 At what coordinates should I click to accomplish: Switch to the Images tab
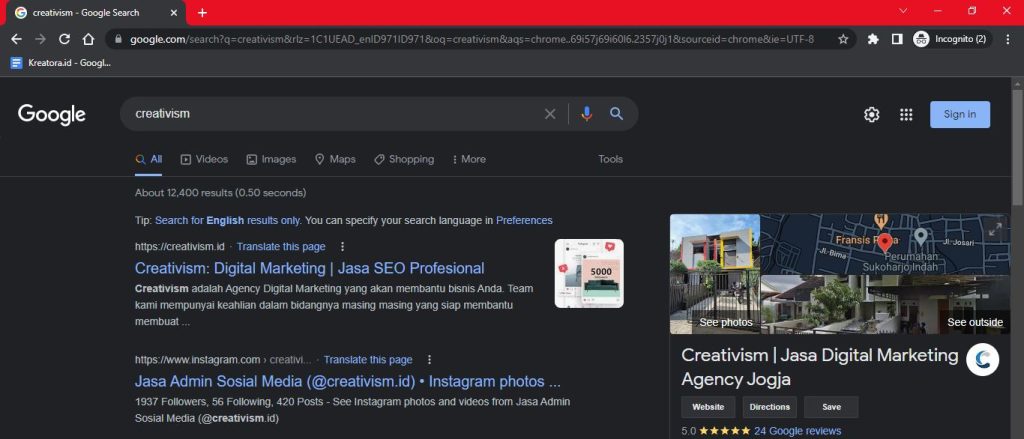[x=271, y=159]
